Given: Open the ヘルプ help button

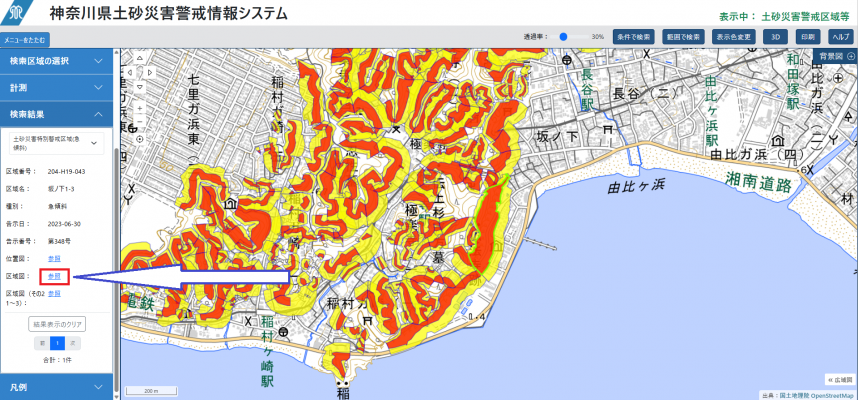Looking at the screenshot, I should pyautogui.click(x=839, y=36).
